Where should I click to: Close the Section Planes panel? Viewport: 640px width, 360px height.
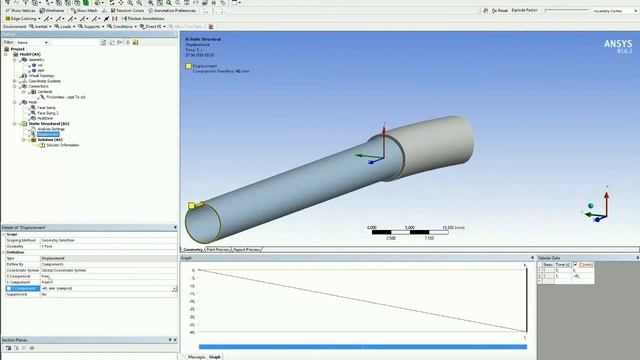[x=175, y=340]
